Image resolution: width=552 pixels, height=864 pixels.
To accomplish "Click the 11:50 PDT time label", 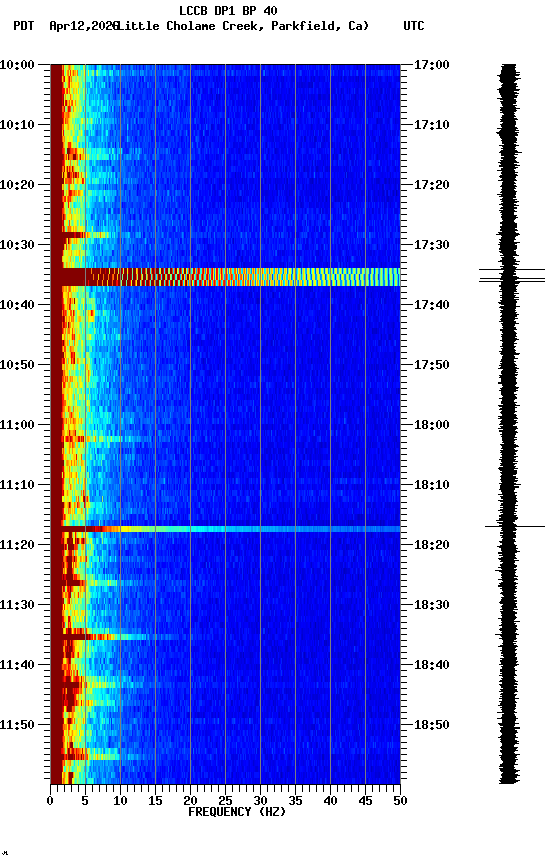I will pos(17,726).
